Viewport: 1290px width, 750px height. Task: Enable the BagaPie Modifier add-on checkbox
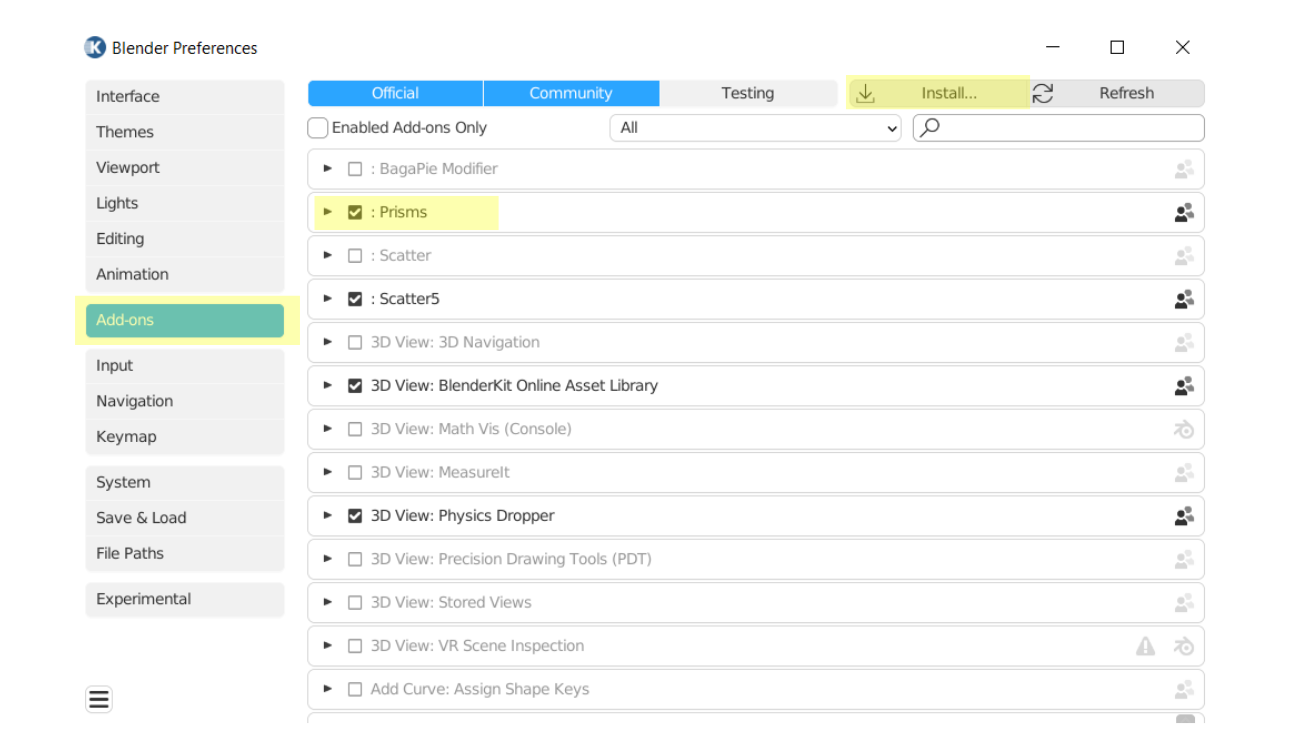(x=355, y=169)
